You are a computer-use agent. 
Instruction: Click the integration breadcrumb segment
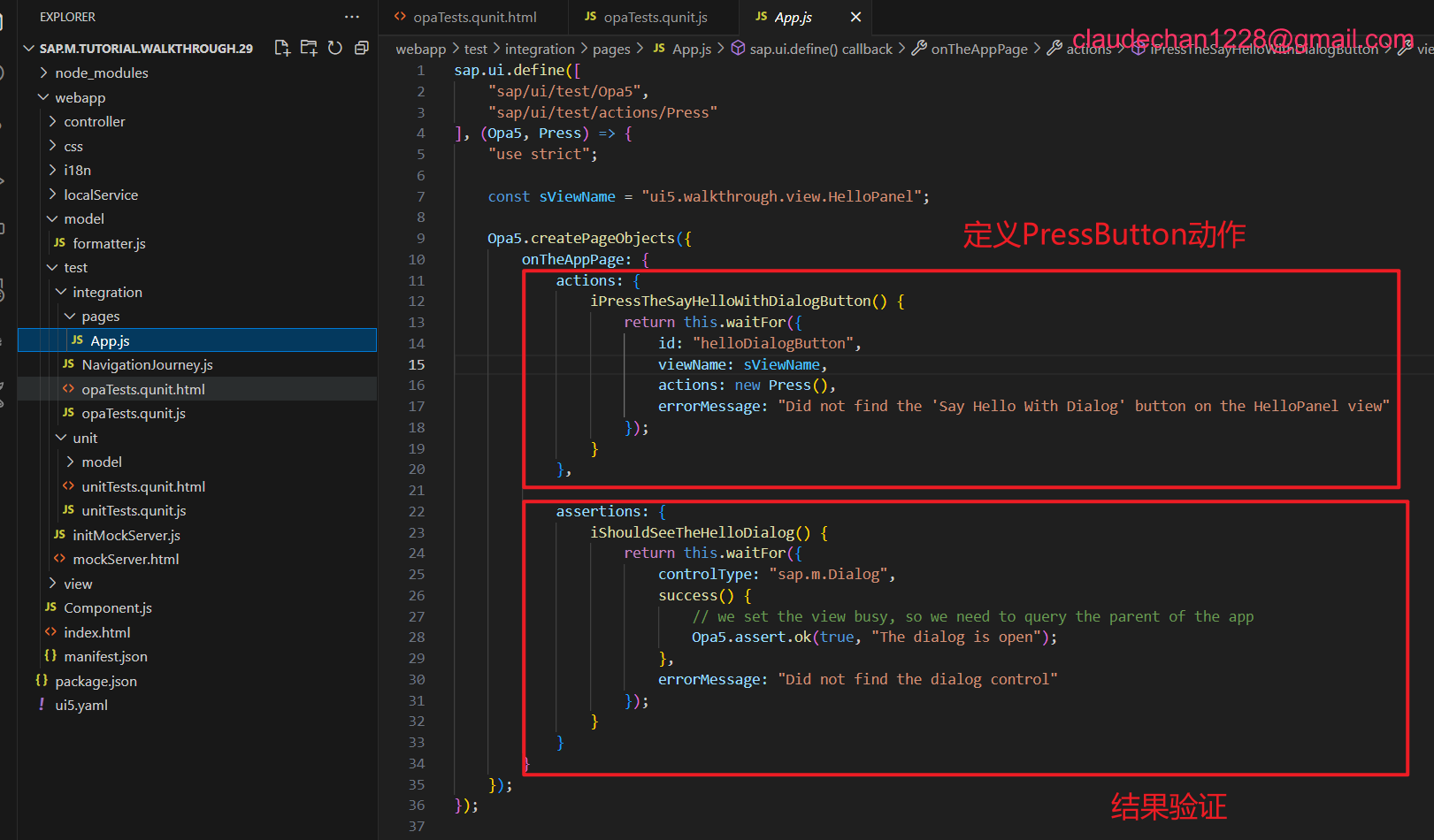click(x=539, y=49)
